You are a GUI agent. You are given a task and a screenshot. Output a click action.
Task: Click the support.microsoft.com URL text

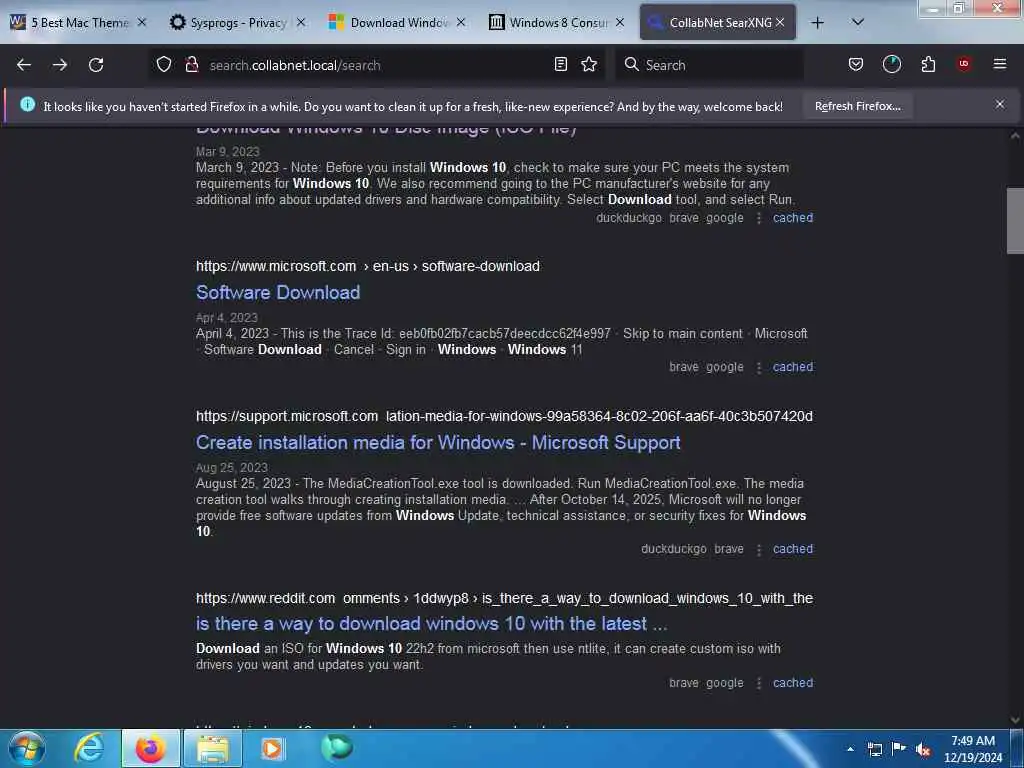[504, 416]
